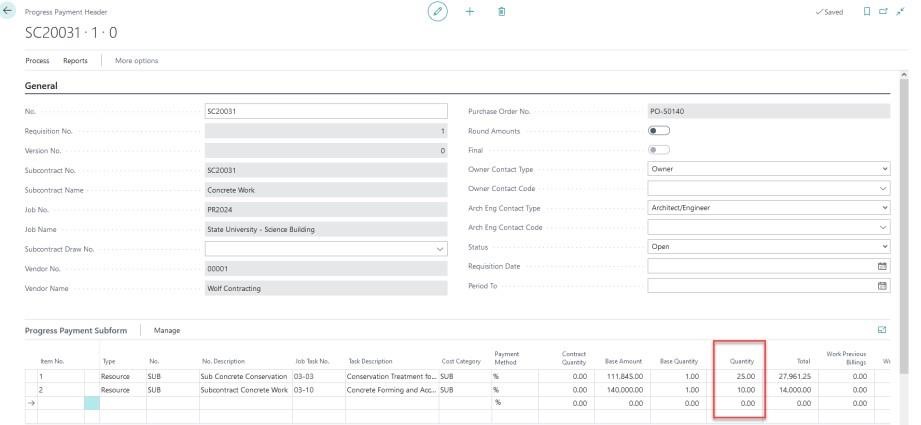The width and height of the screenshot is (921, 425).
Task: Click Manage in the subform
Action: [166, 330]
